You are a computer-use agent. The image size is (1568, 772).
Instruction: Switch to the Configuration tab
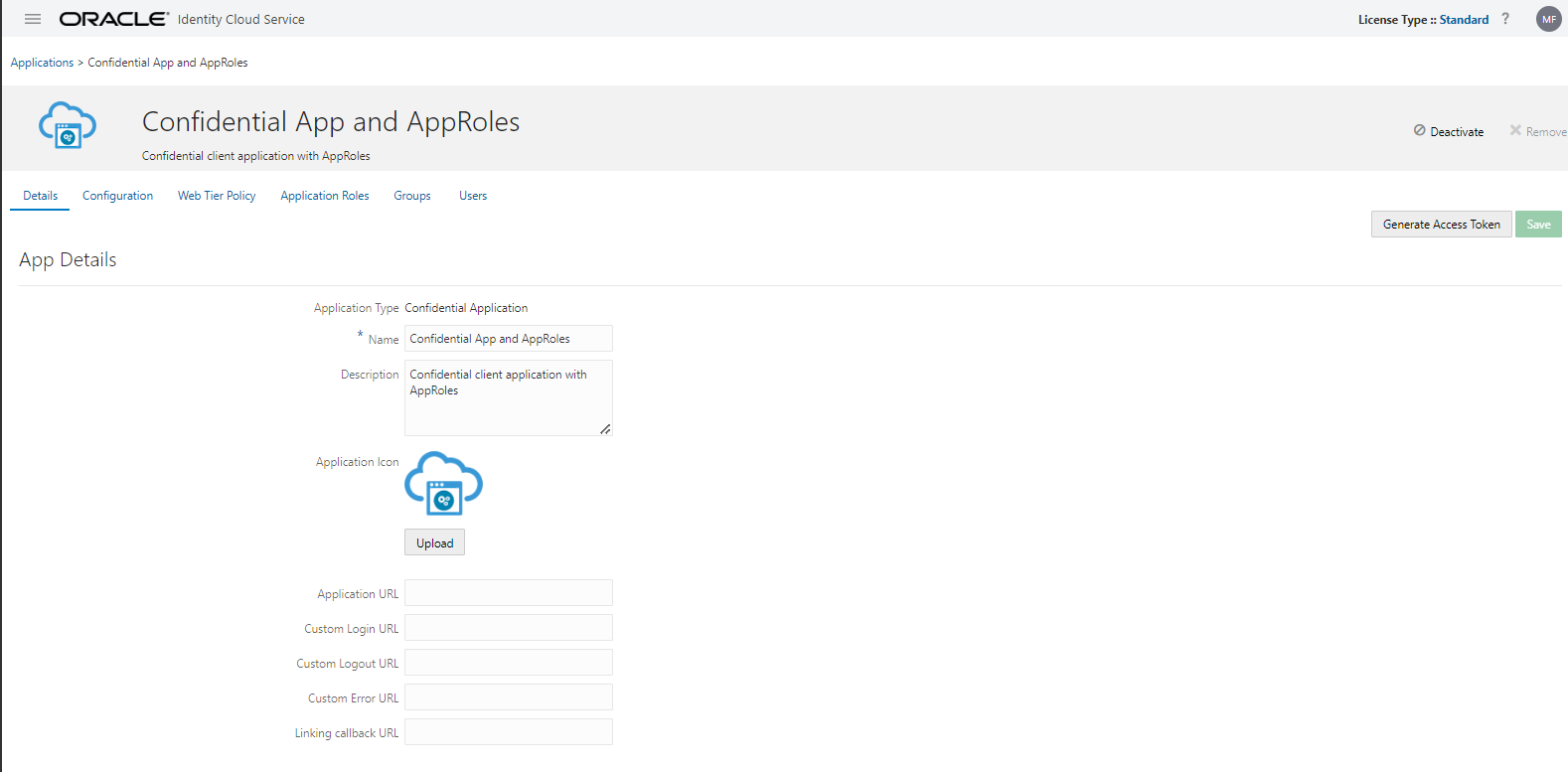click(x=117, y=196)
